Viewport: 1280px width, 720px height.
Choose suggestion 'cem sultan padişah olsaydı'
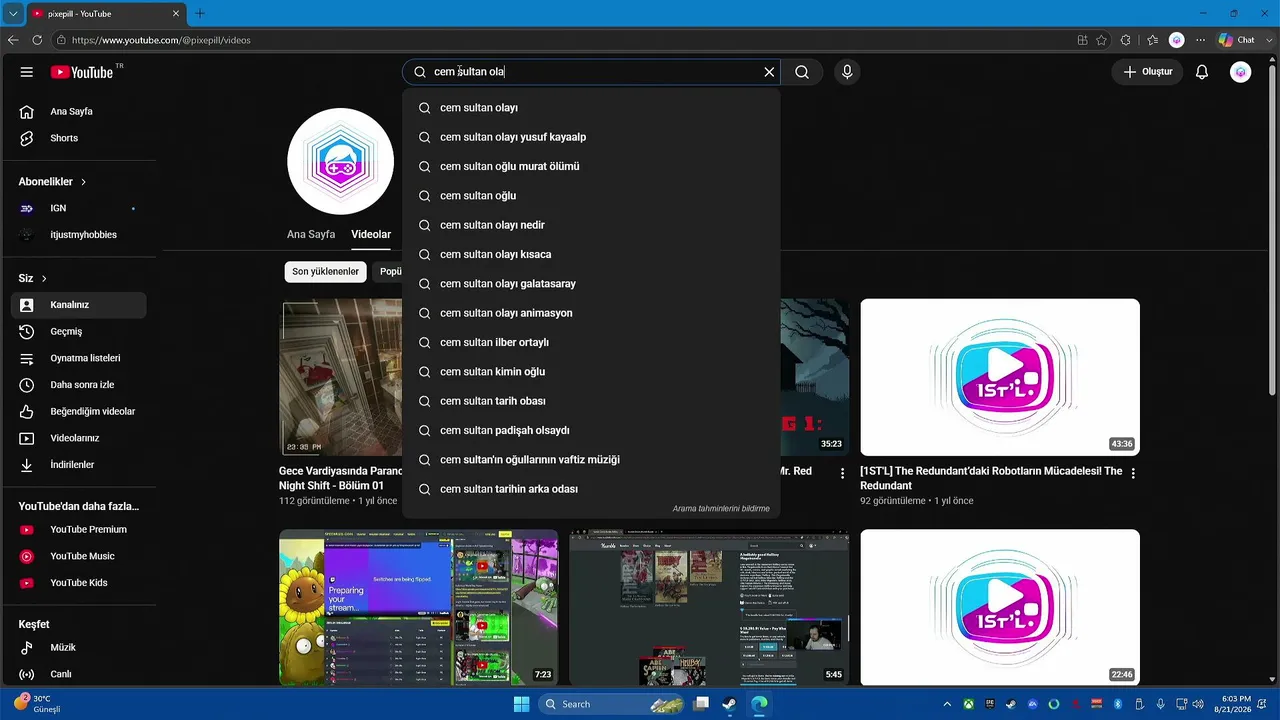(x=591, y=430)
